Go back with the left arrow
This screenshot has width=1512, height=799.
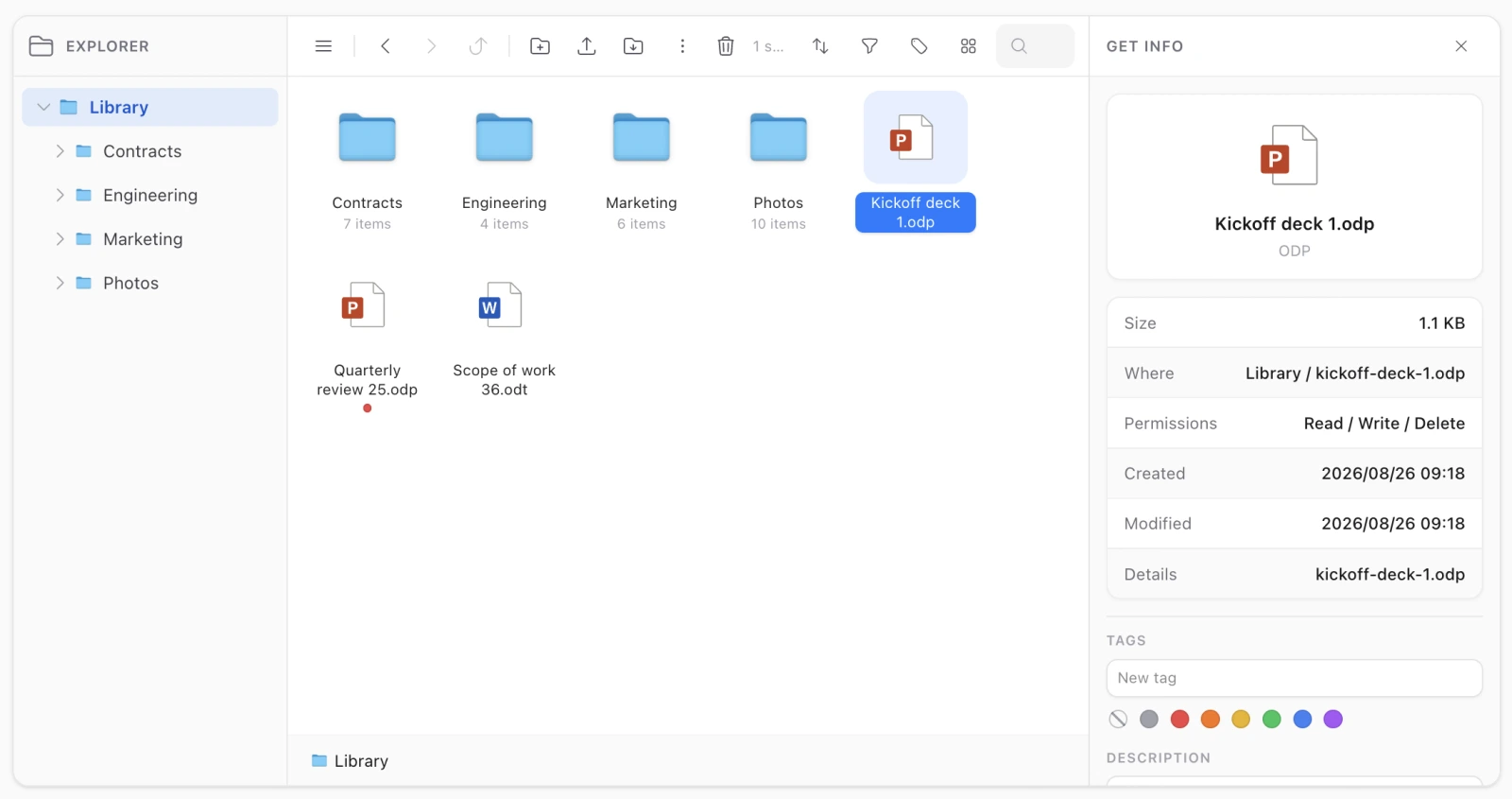pyautogui.click(x=386, y=46)
